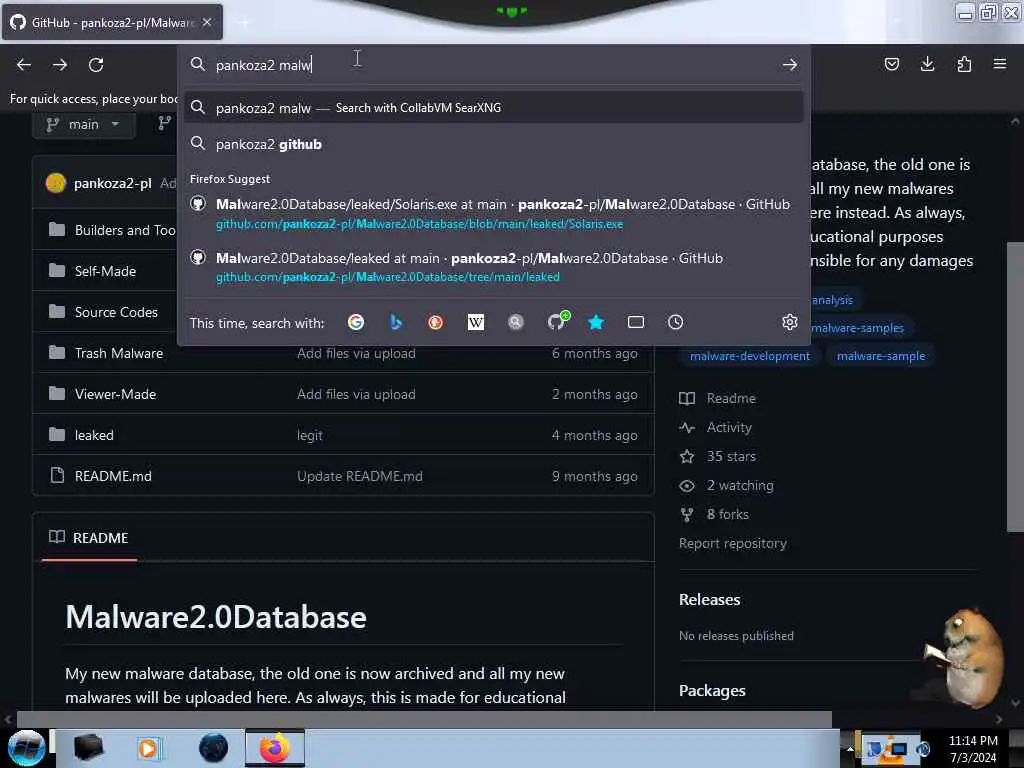Search this time with DuckDuckGo icon

(436, 322)
